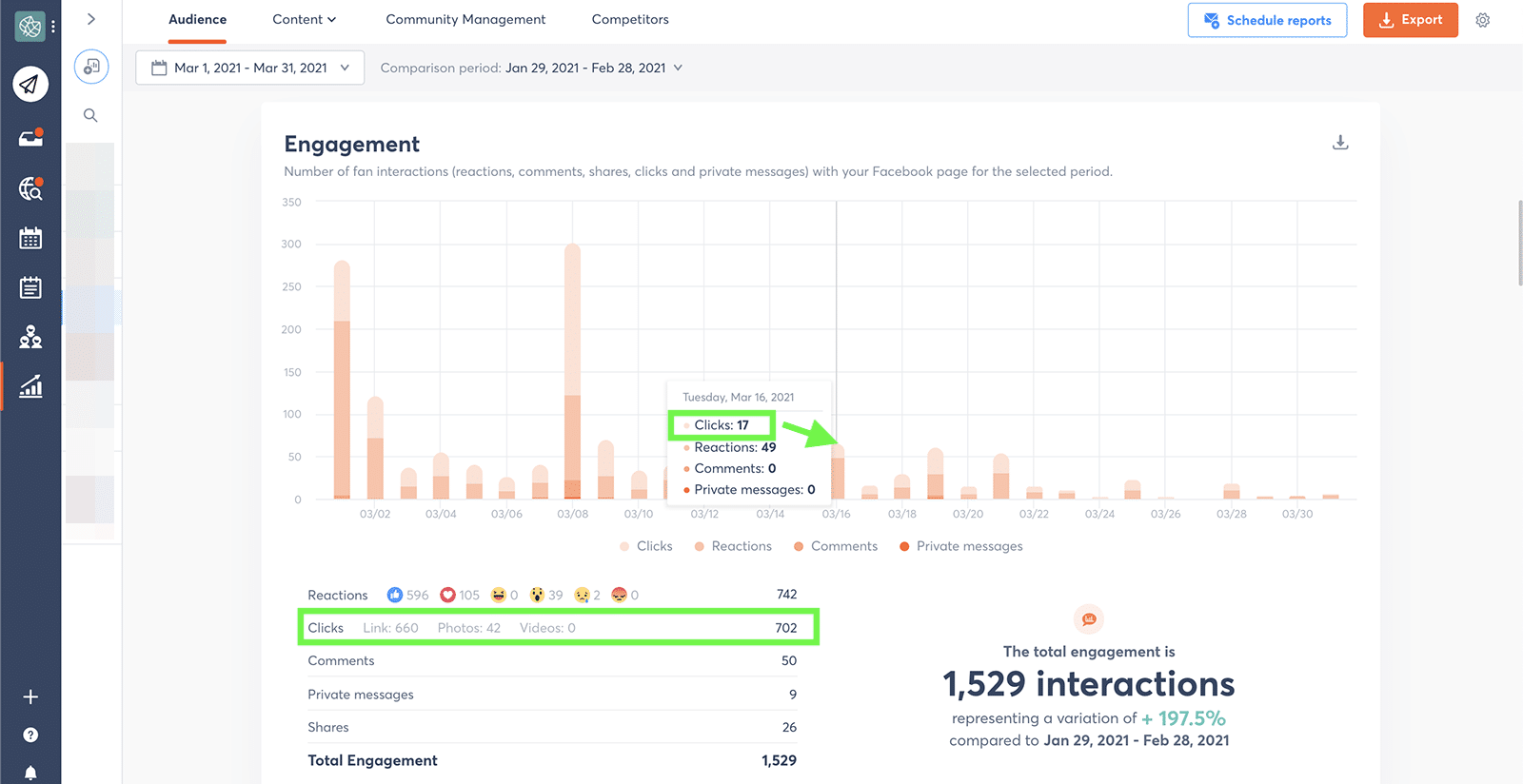Screen dimensions: 1523x784
Task: Click the notifications bell icon
Action: tap(30, 773)
